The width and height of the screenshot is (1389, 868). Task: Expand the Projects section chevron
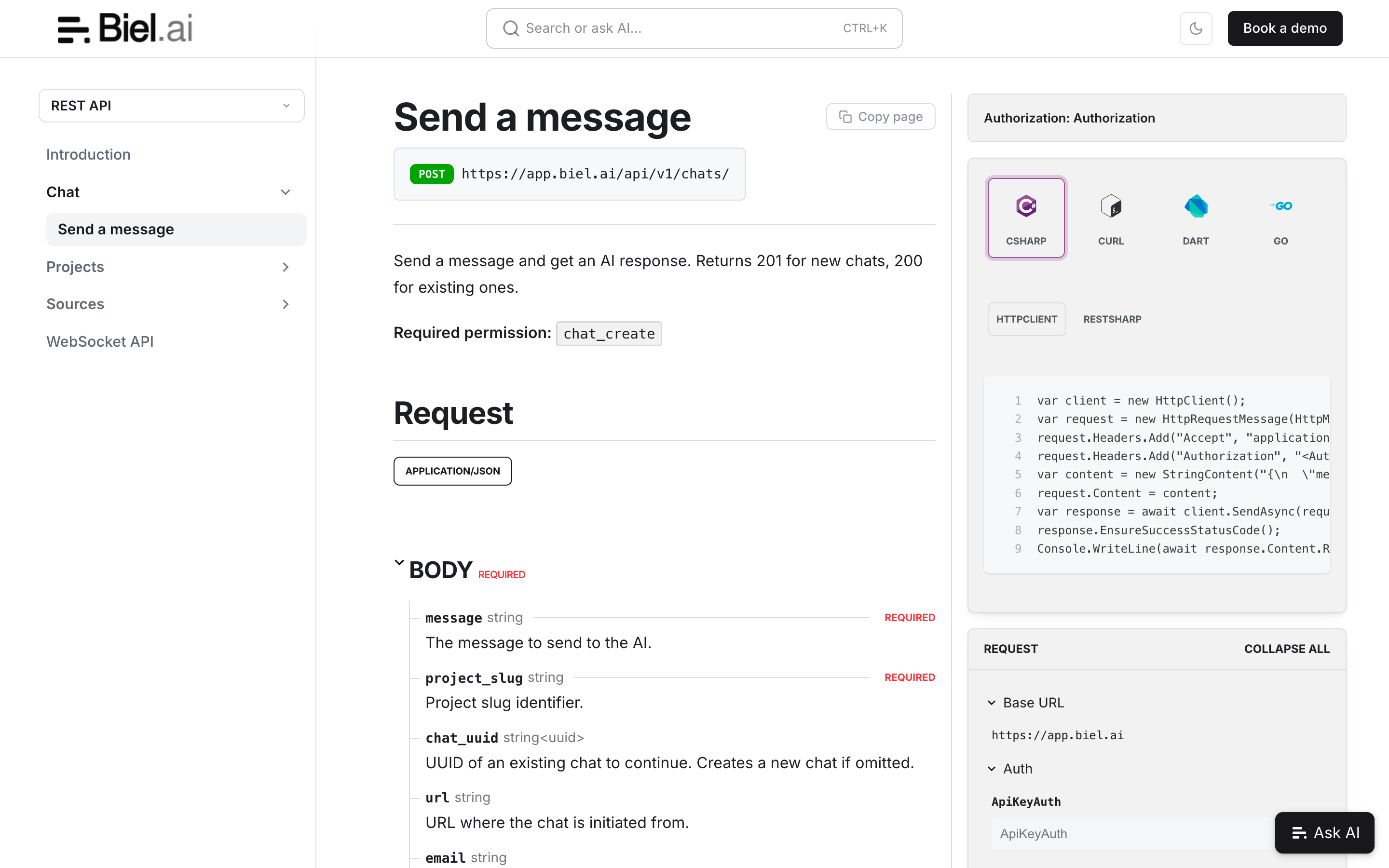pos(285,267)
